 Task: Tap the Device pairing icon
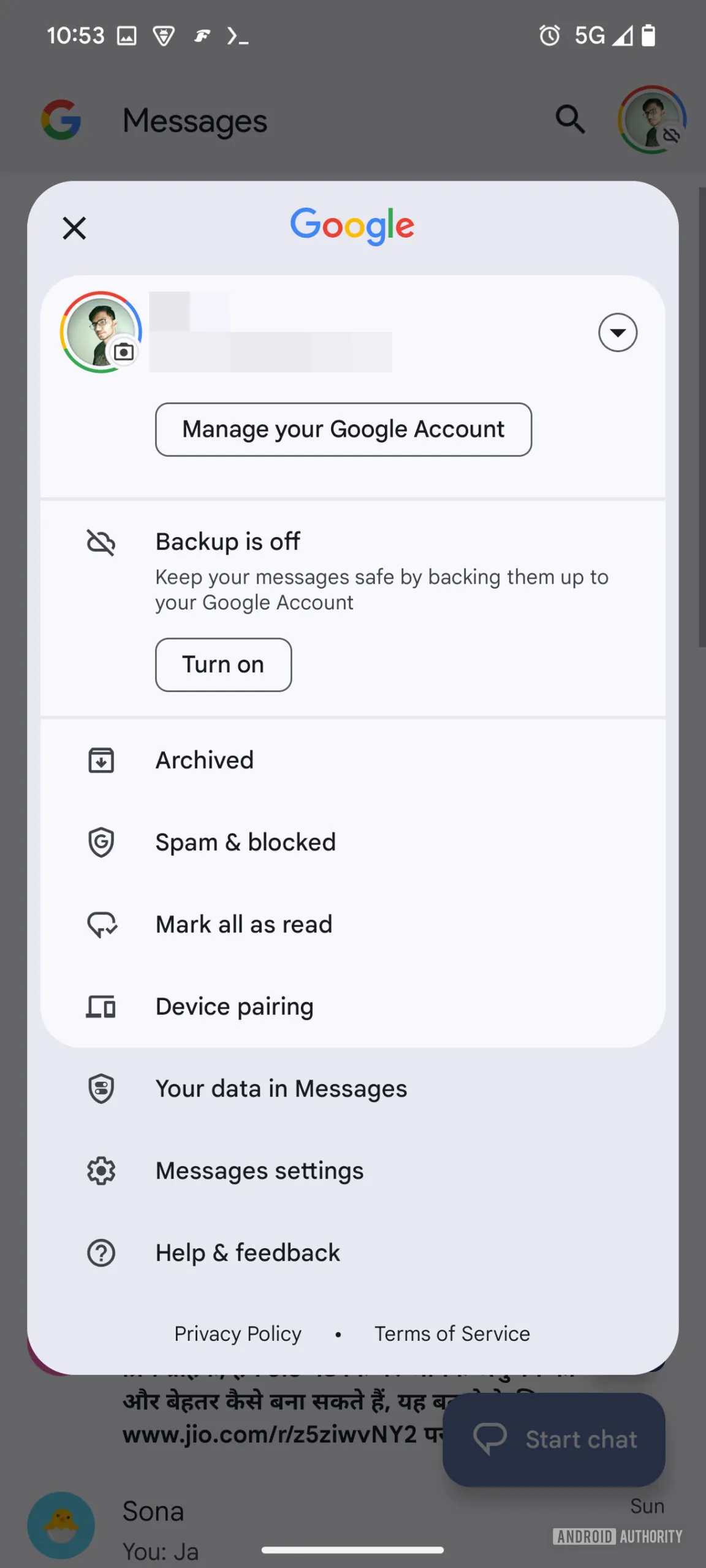click(x=101, y=1006)
